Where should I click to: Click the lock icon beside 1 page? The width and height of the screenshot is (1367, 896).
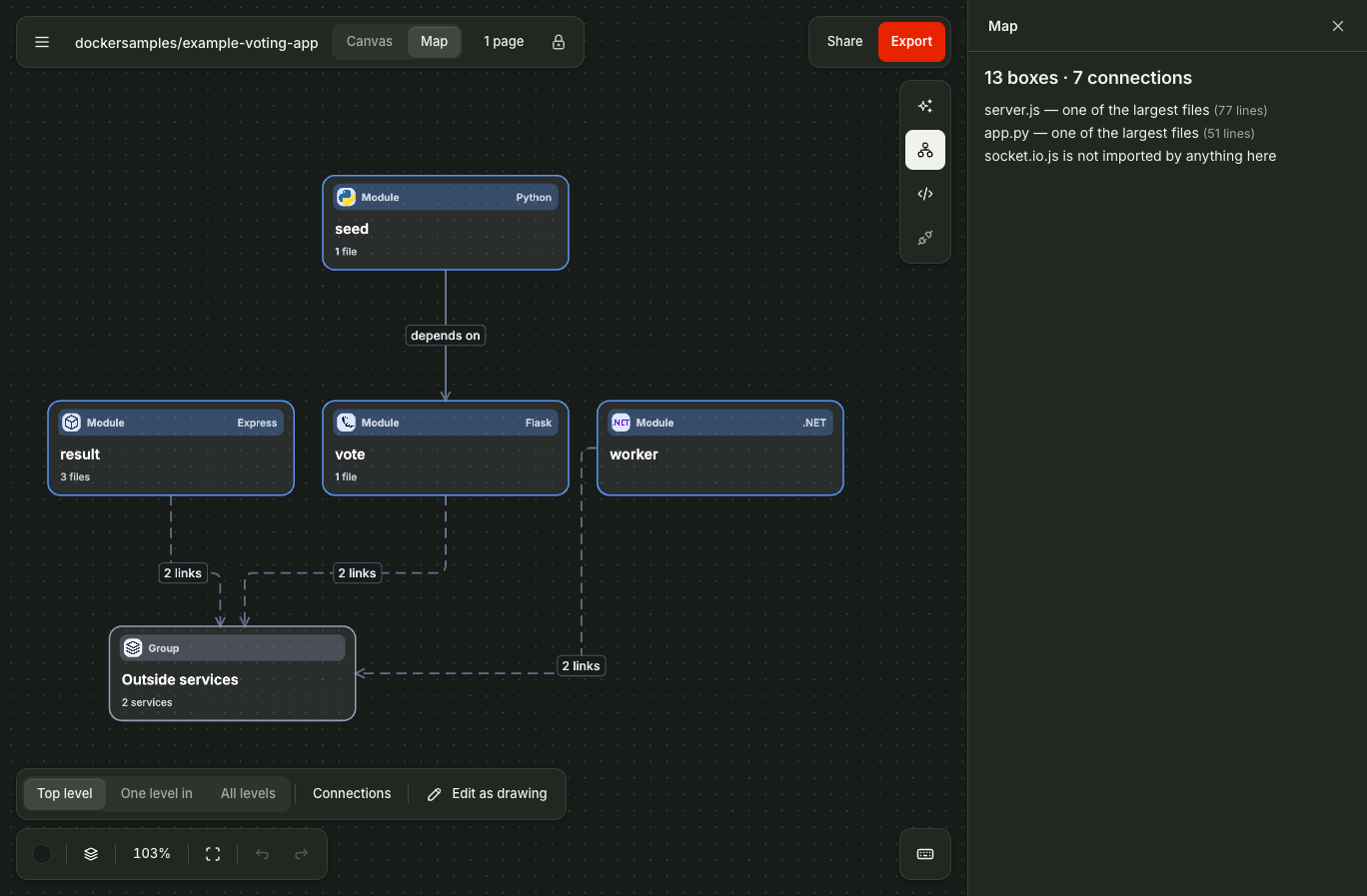(559, 42)
